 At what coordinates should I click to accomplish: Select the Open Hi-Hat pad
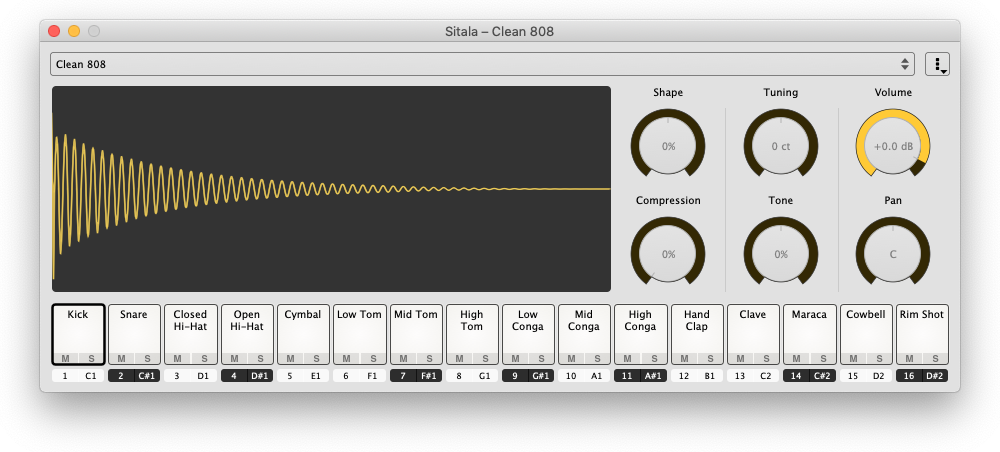coord(247,335)
